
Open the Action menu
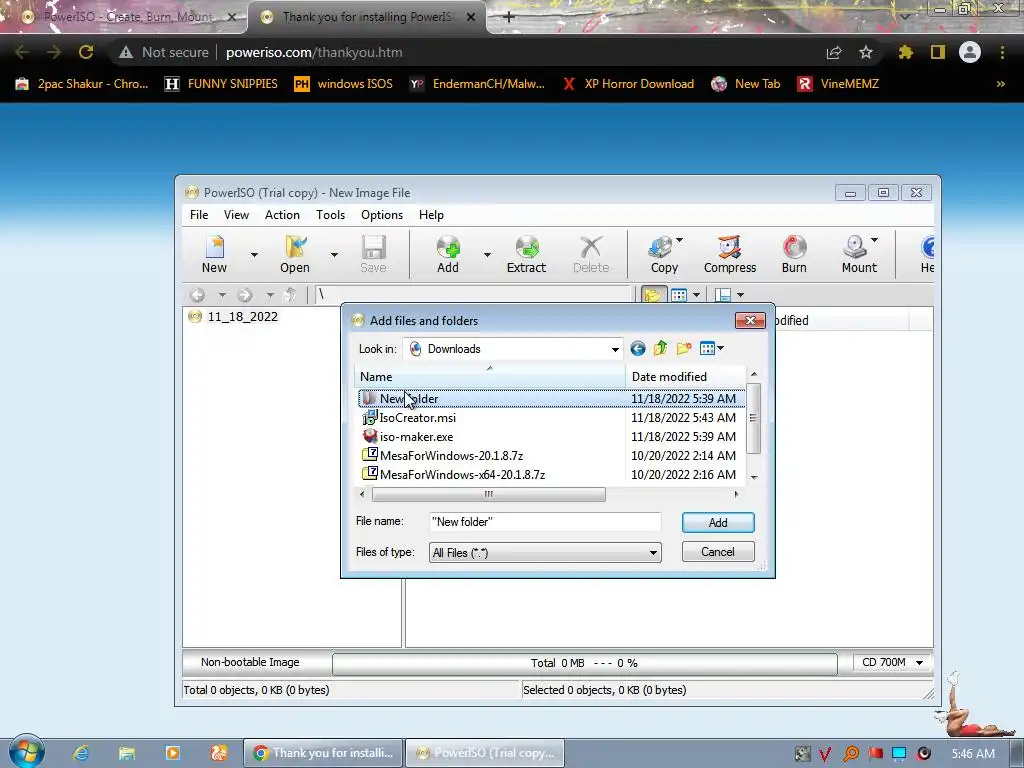point(282,215)
